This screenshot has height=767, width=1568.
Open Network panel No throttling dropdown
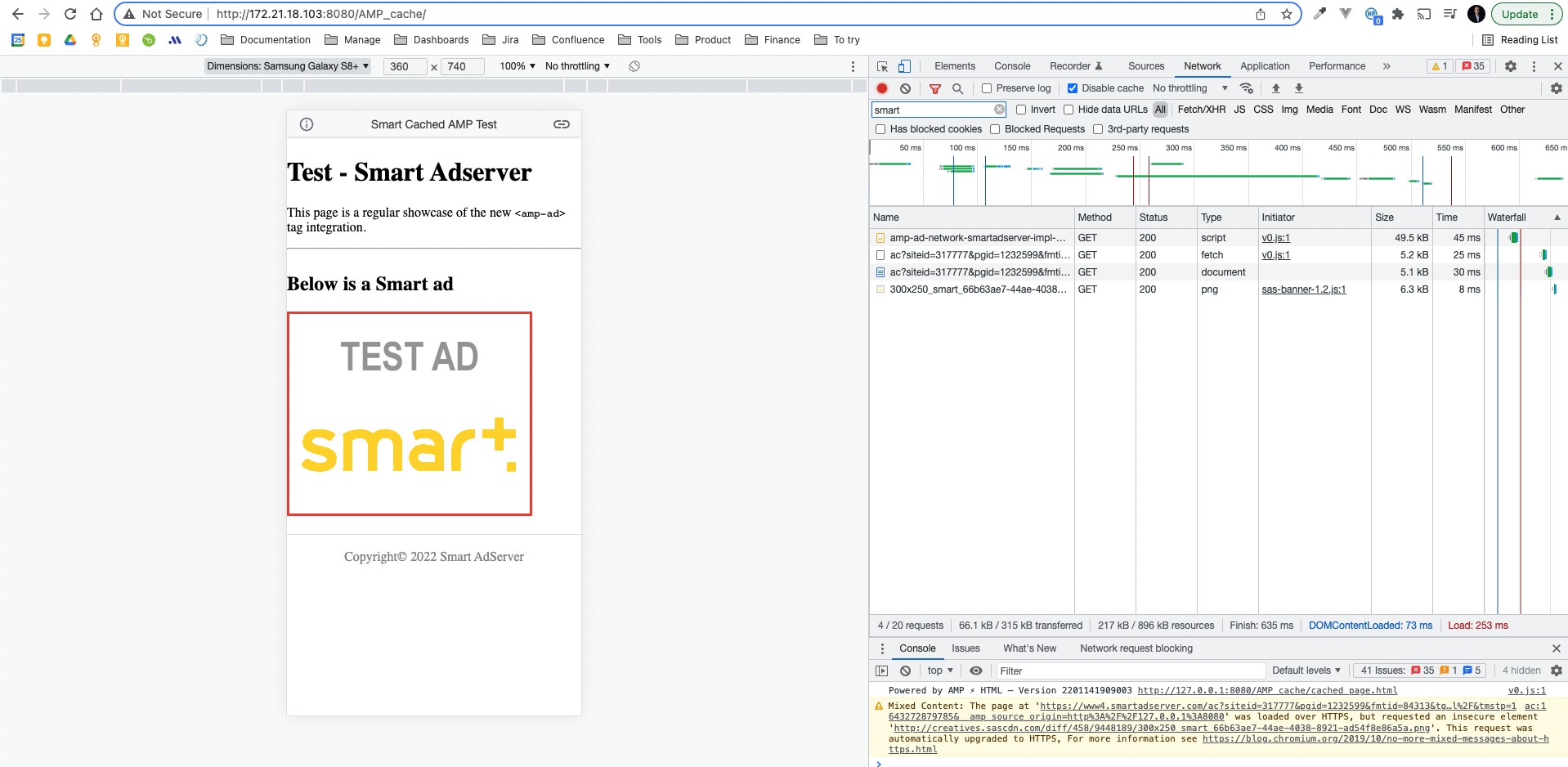[1190, 88]
